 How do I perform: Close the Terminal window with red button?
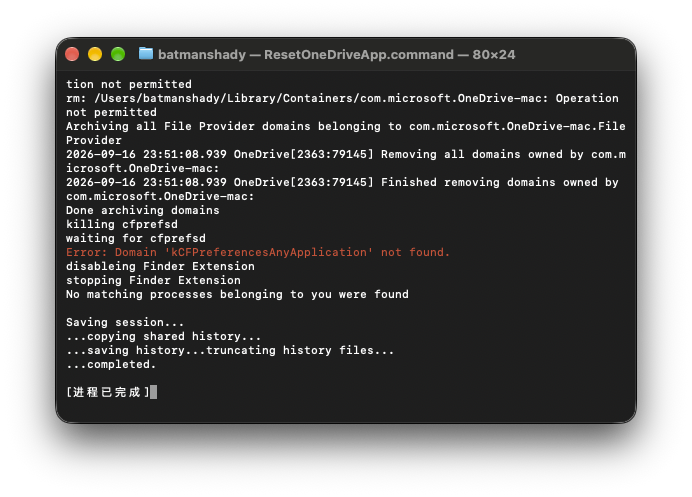[x=72, y=54]
